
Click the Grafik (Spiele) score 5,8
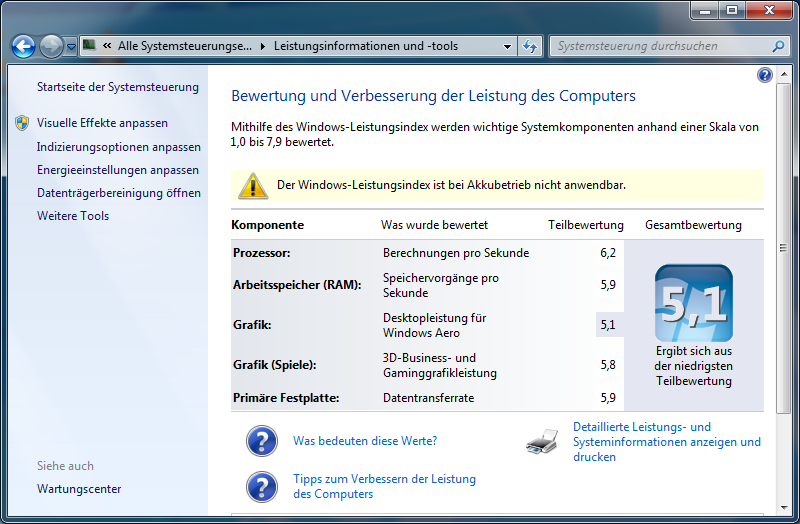click(608, 365)
